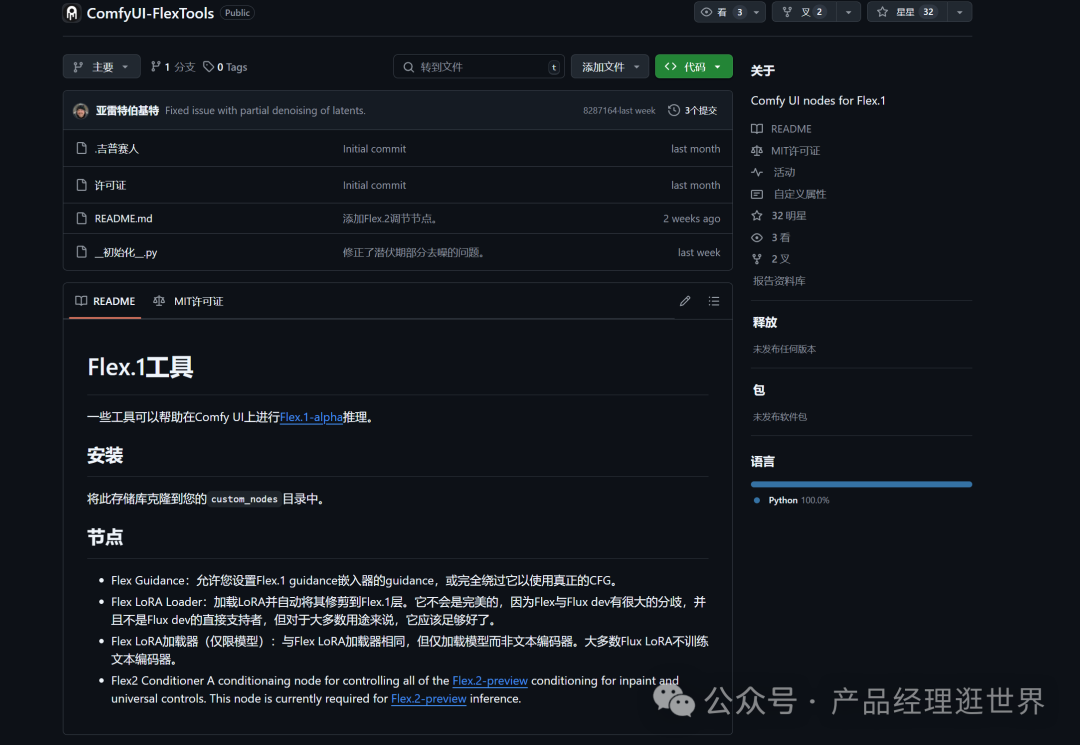Open the 许可证 file
Screen dimensions: 1080x745
tap(110, 185)
